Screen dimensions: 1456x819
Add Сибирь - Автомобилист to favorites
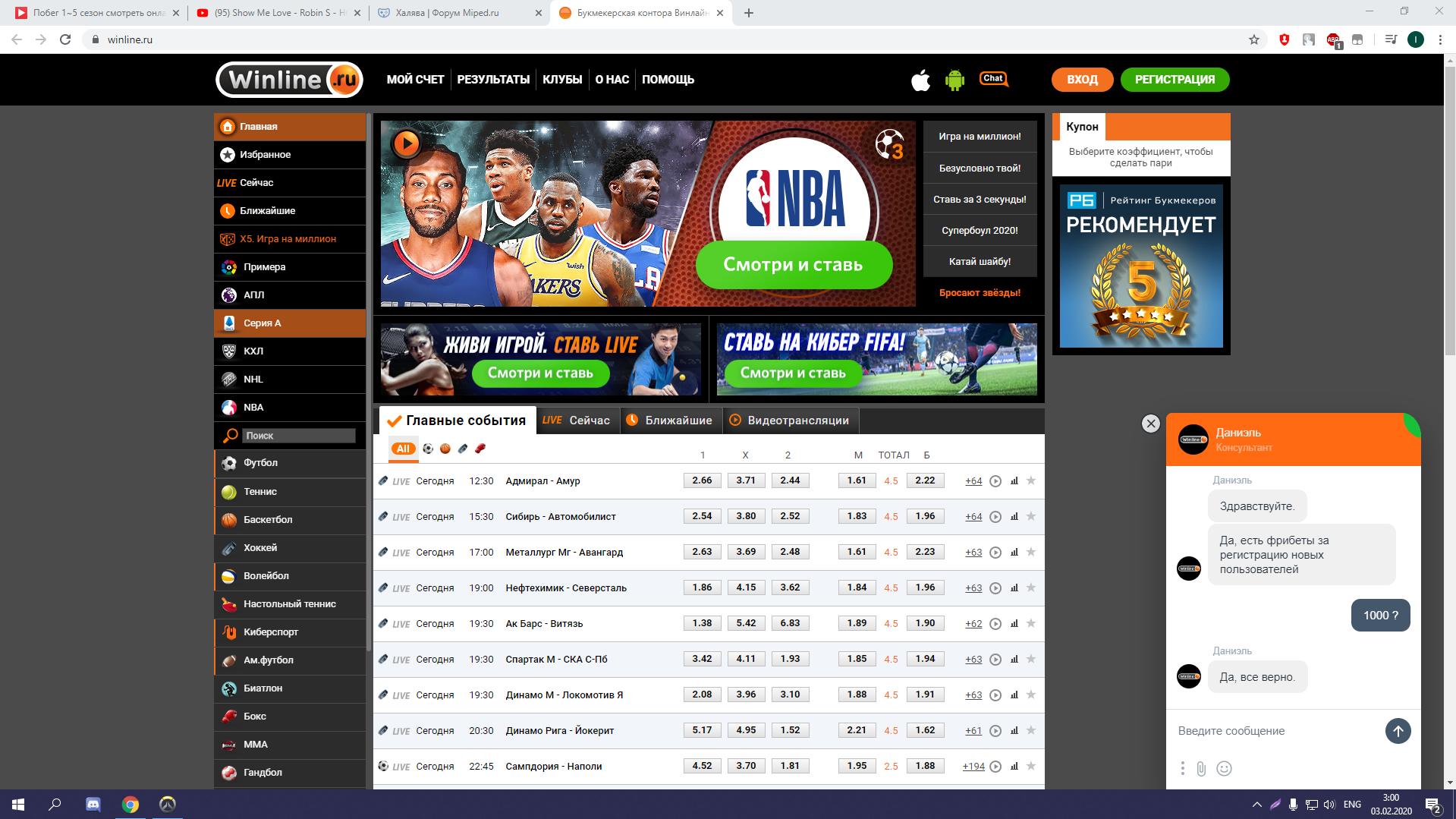1031,516
